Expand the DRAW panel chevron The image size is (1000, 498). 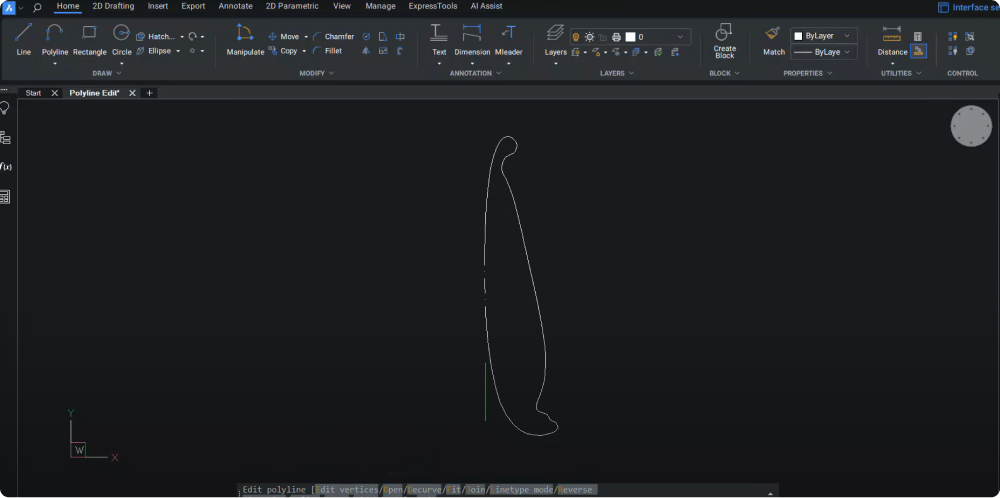[120, 73]
